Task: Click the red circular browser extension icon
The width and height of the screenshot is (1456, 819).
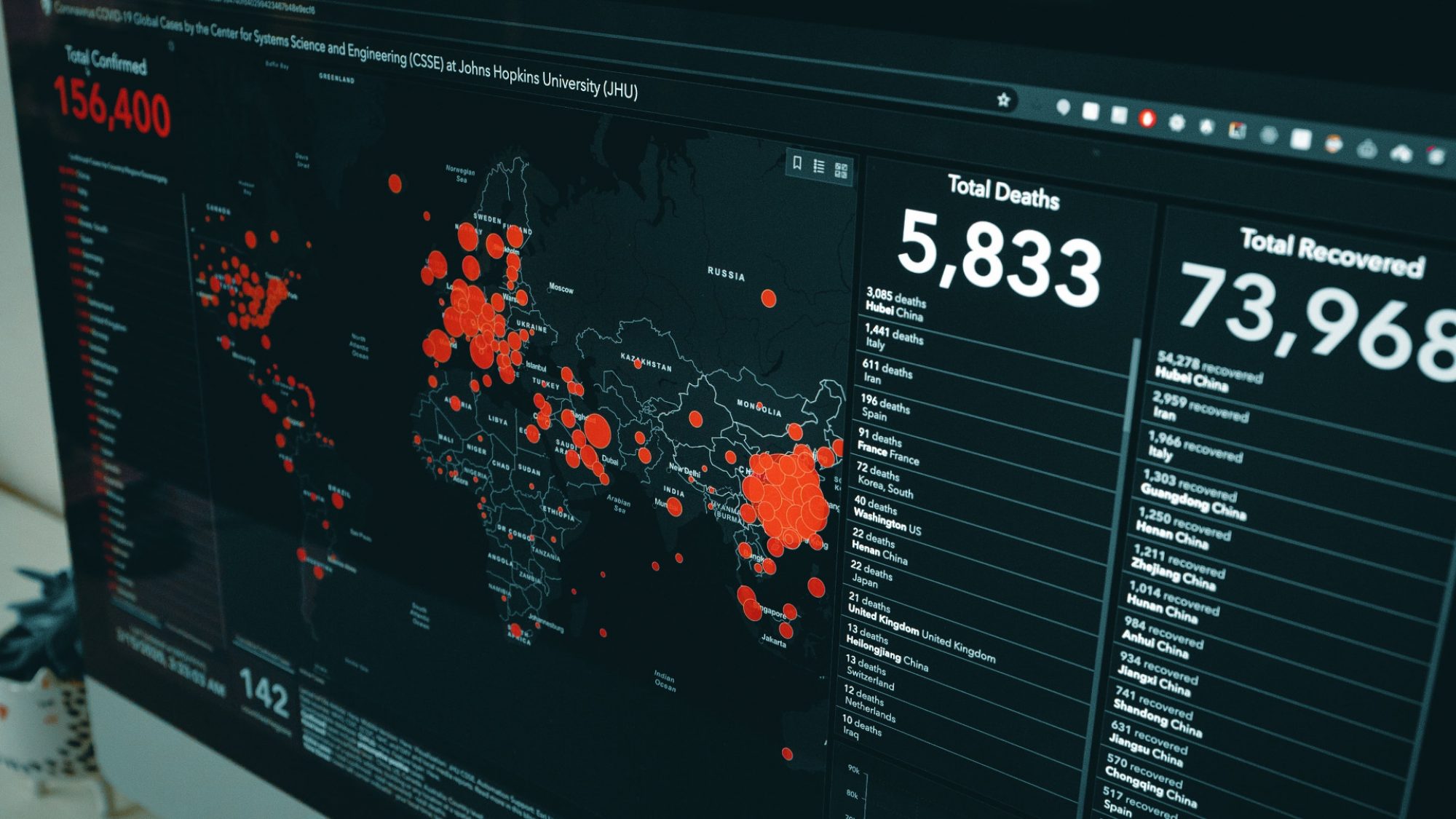Action: (x=1147, y=118)
